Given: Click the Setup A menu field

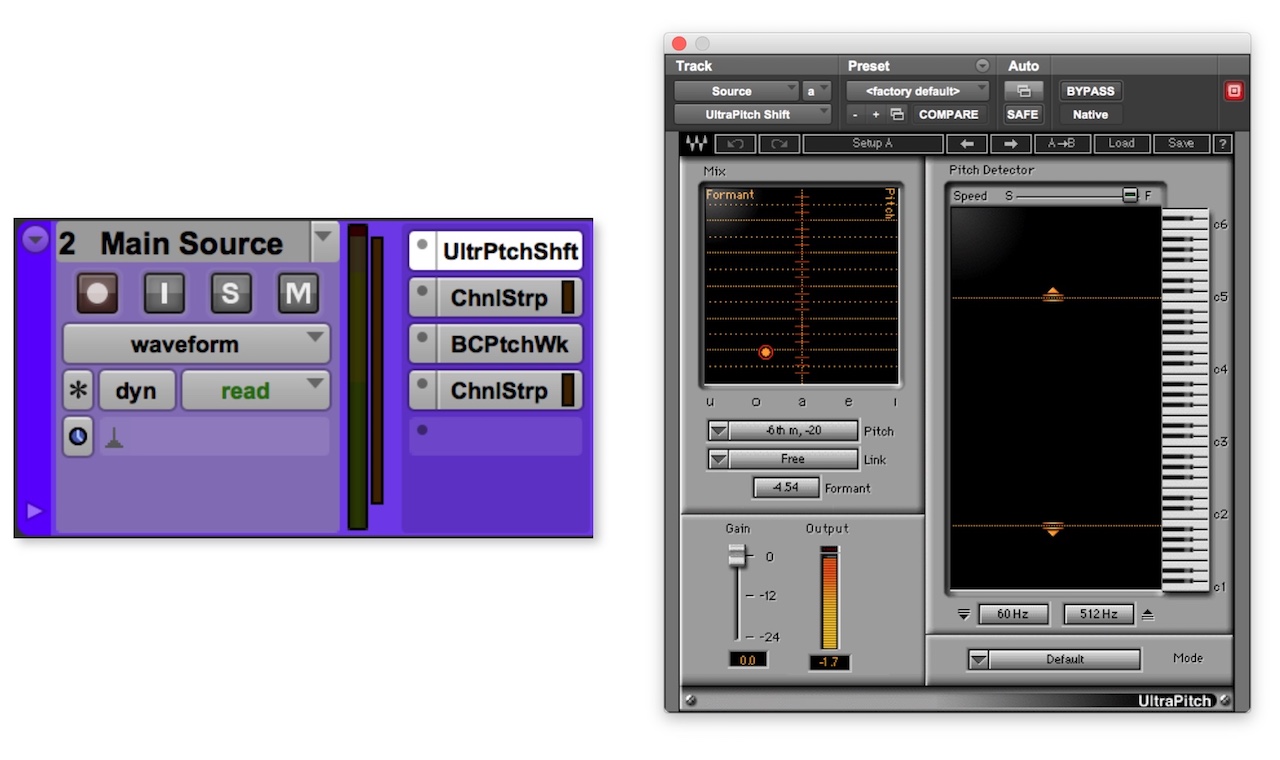Looking at the screenshot, I should point(872,144).
